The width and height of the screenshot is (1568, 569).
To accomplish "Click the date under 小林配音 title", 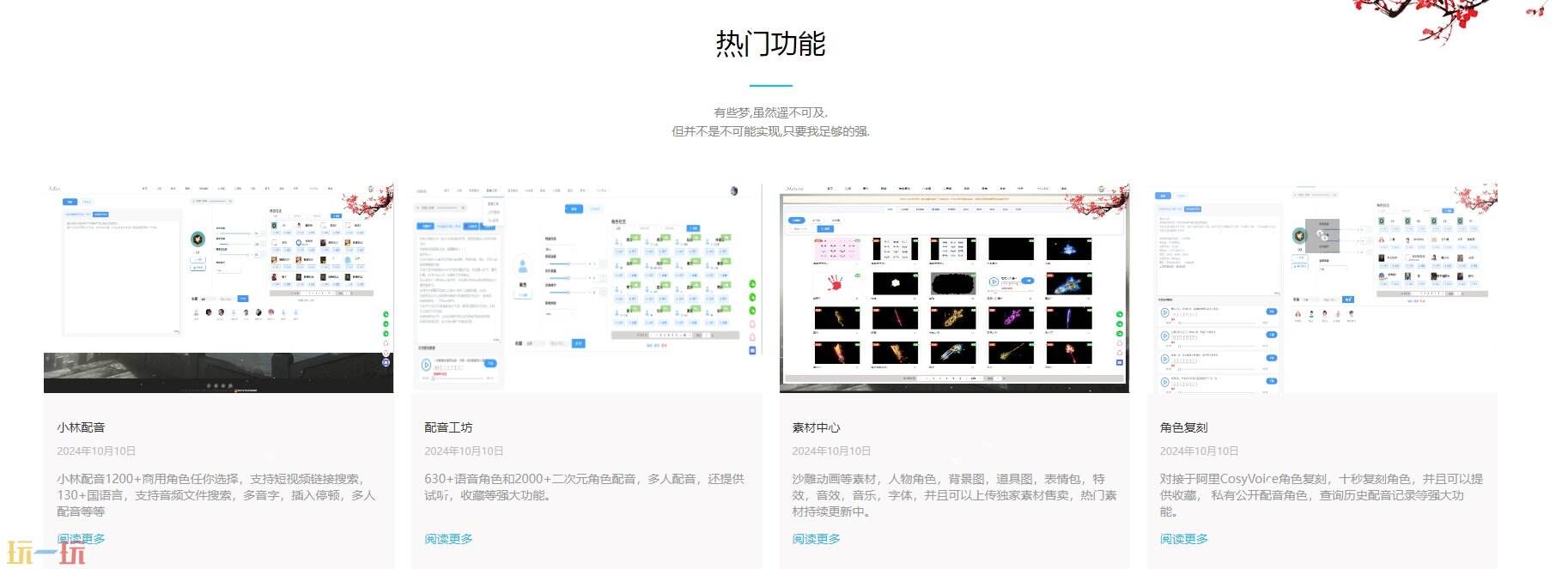I will tap(96, 451).
